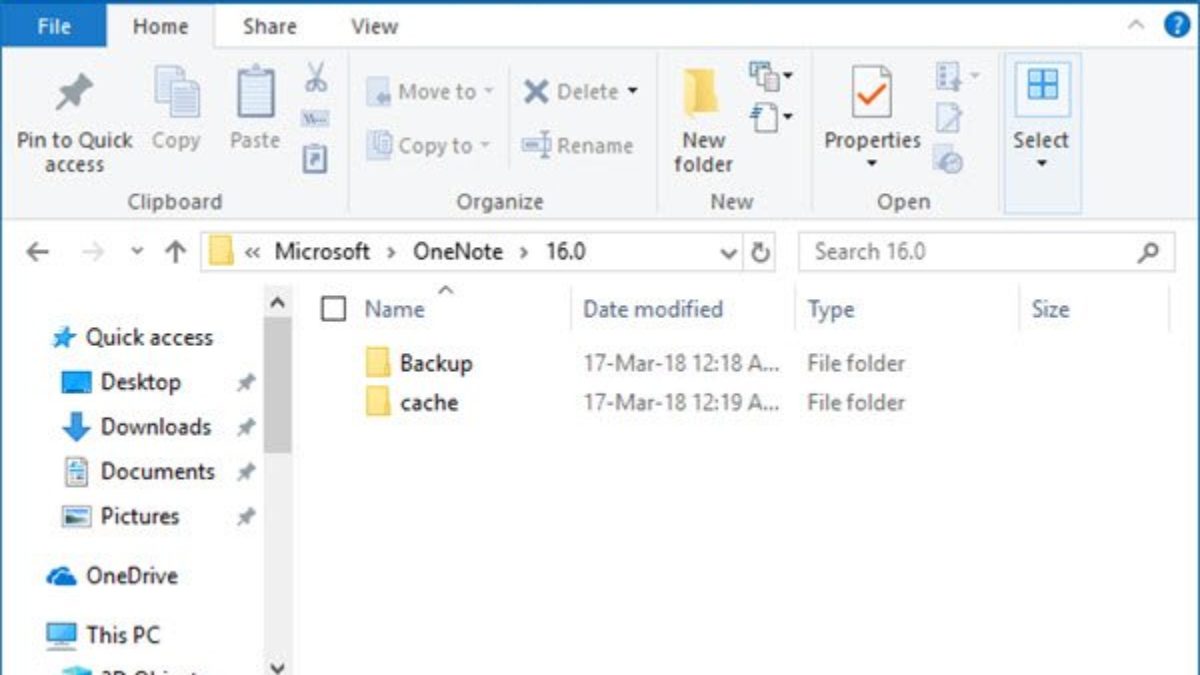
Task: Select the Backup folder
Action: point(435,363)
